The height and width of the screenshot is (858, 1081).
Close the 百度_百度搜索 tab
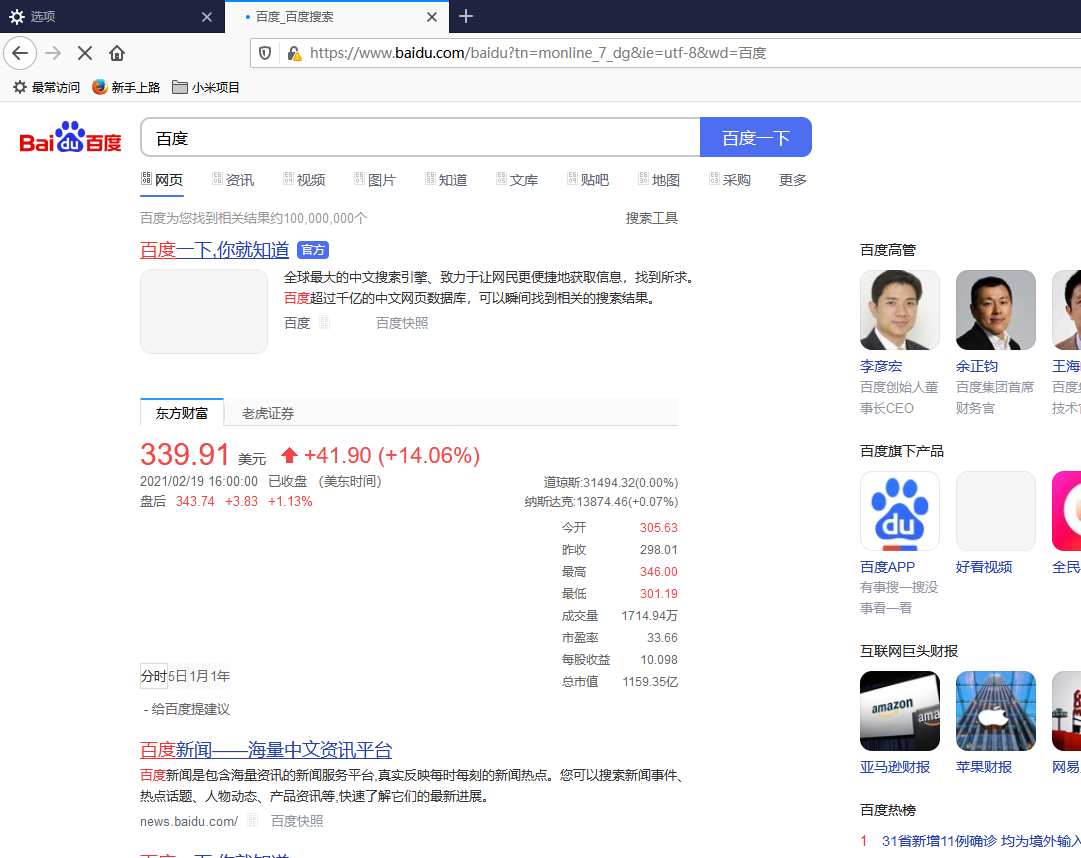point(432,17)
